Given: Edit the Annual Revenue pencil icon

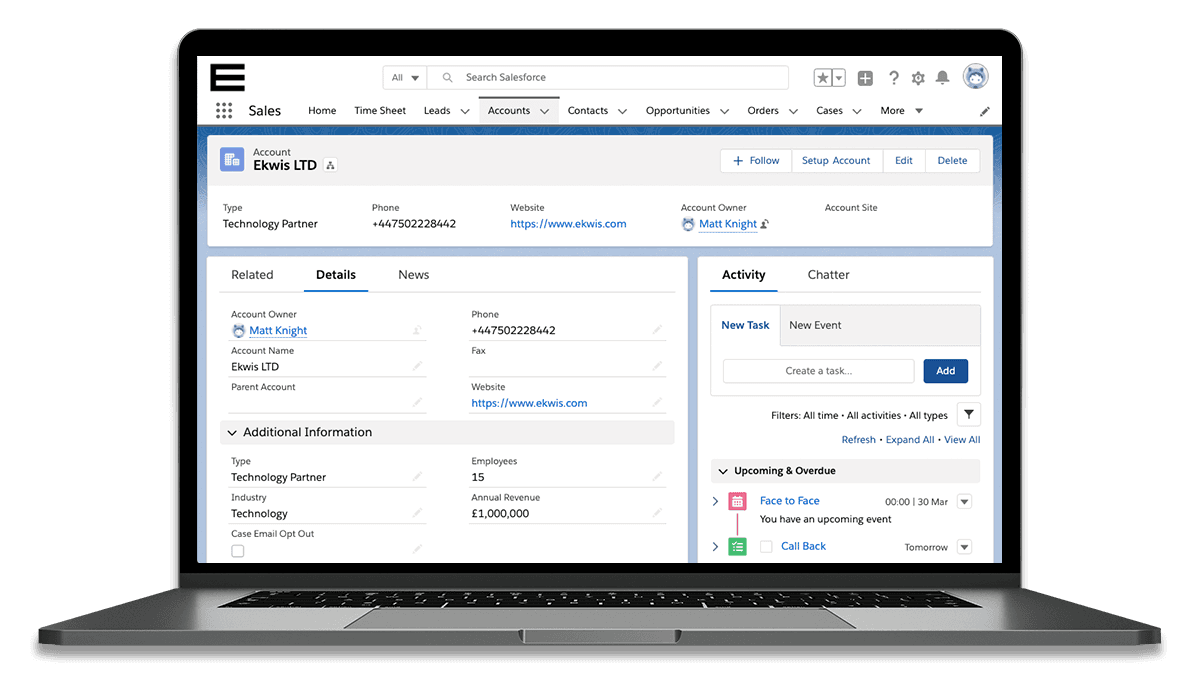Looking at the screenshot, I should (x=657, y=513).
